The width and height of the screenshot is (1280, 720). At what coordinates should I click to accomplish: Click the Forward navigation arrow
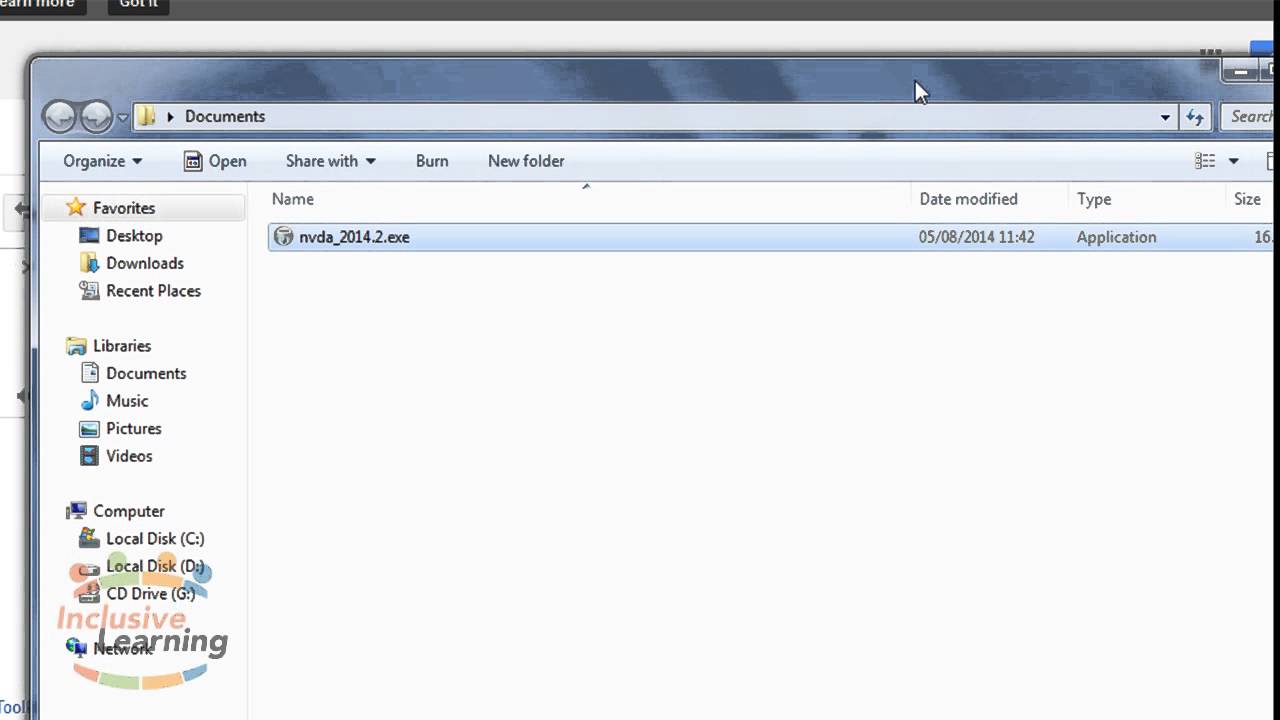(96, 117)
